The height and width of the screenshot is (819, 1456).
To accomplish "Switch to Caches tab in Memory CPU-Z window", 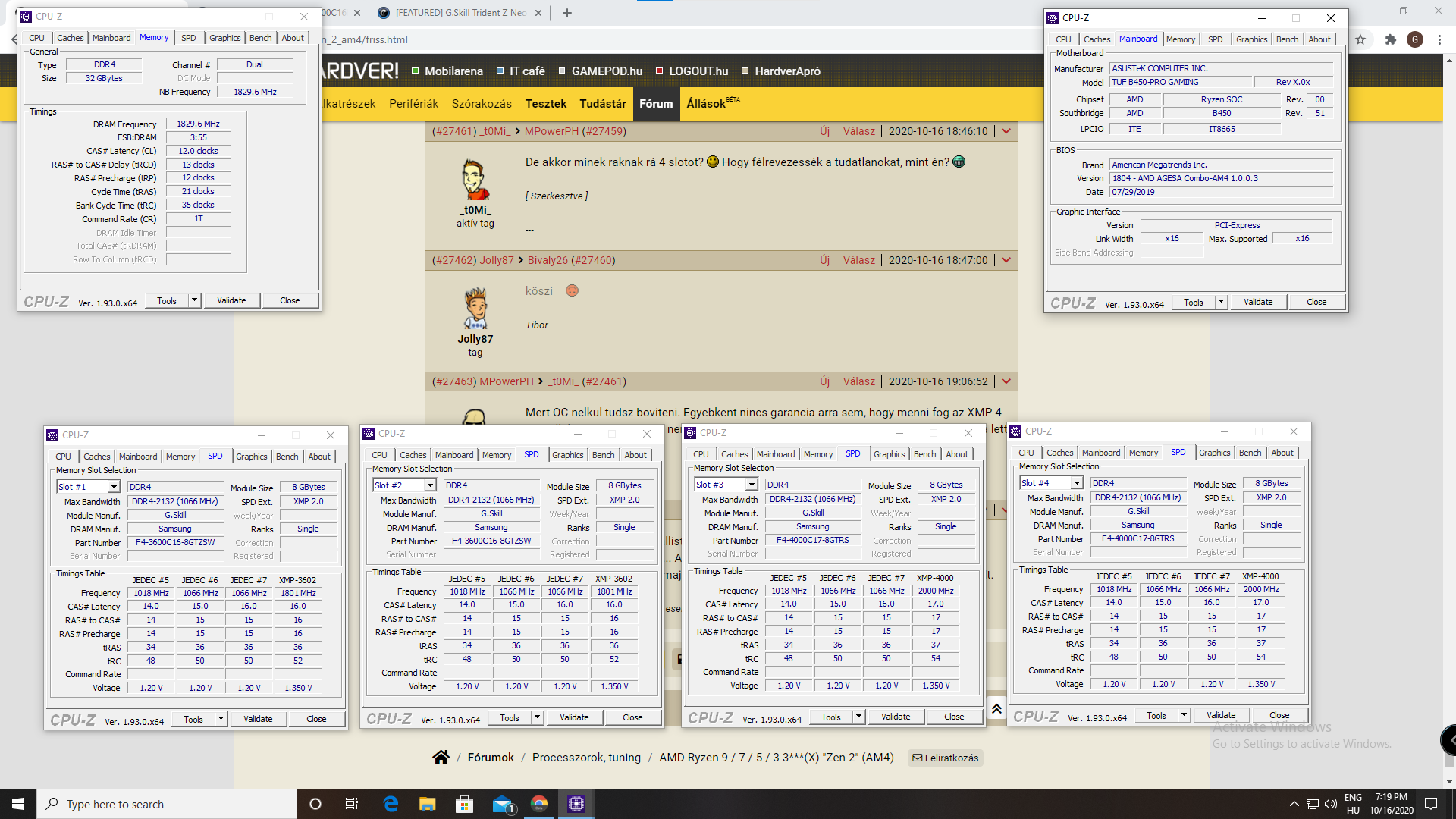I will click(x=71, y=38).
